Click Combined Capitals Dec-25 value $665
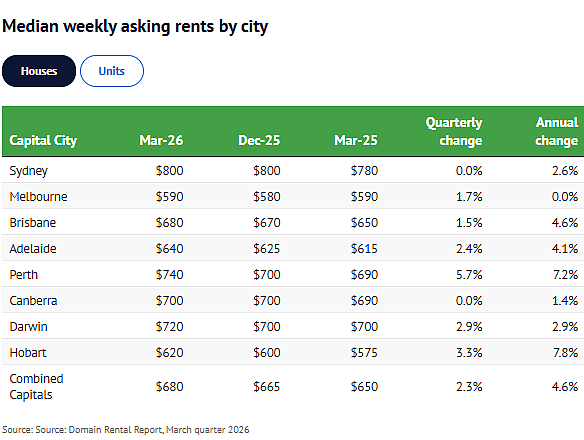The image size is (584, 440). coord(267,387)
